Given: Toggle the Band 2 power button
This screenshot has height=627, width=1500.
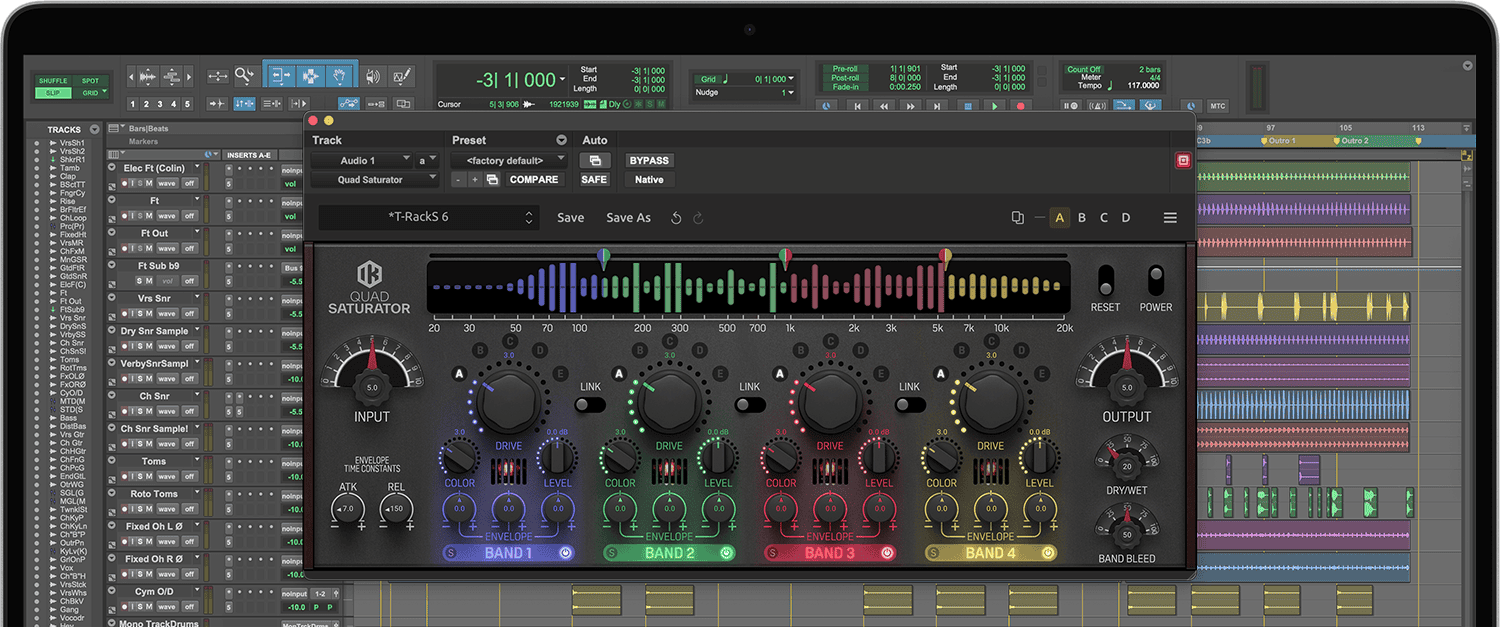Looking at the screenshot, I should pyautogui.click(x=727, y=553).
